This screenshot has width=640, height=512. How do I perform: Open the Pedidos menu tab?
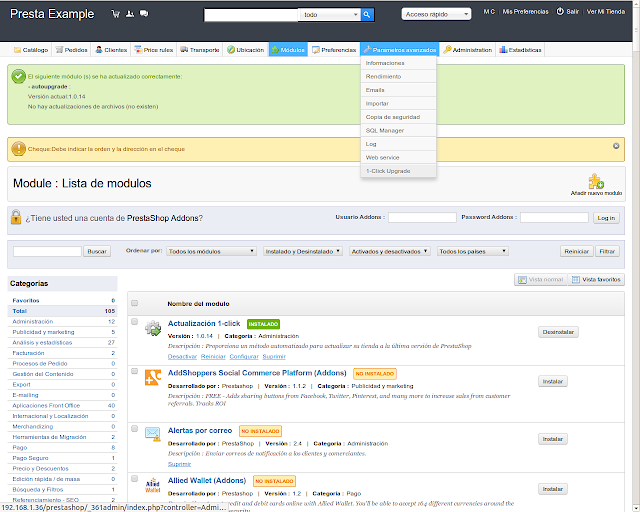pyautogui.click(x=71, y=50)
